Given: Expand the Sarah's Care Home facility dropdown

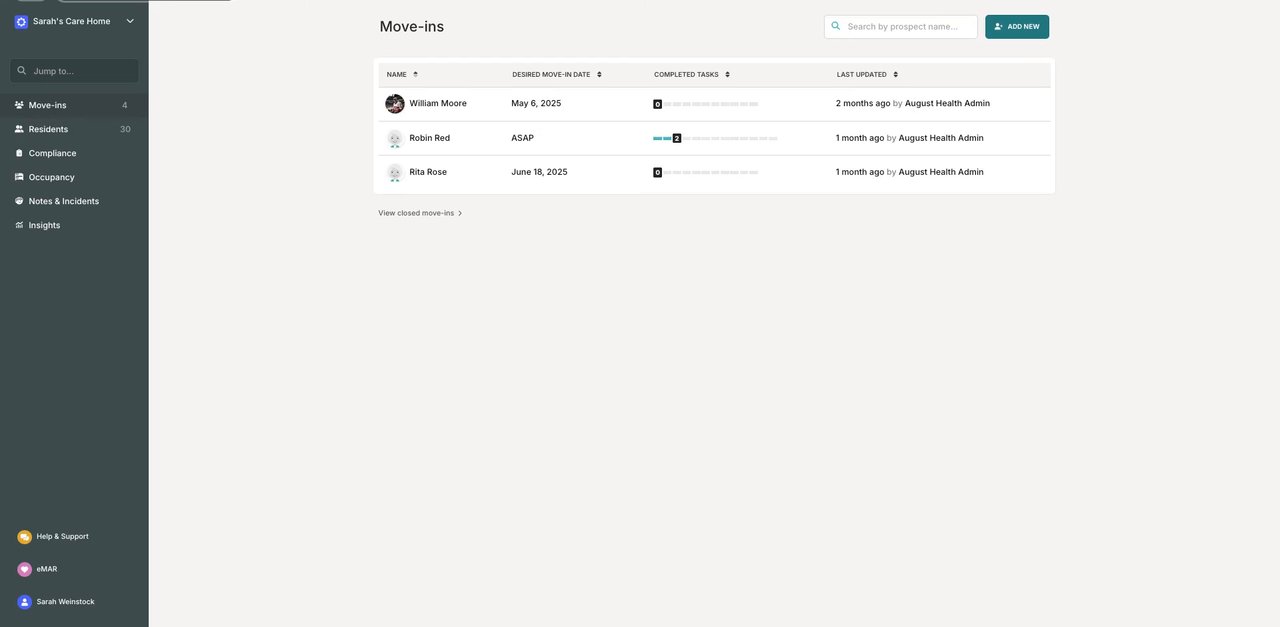Looking at the screenshot, I should 130,21.
